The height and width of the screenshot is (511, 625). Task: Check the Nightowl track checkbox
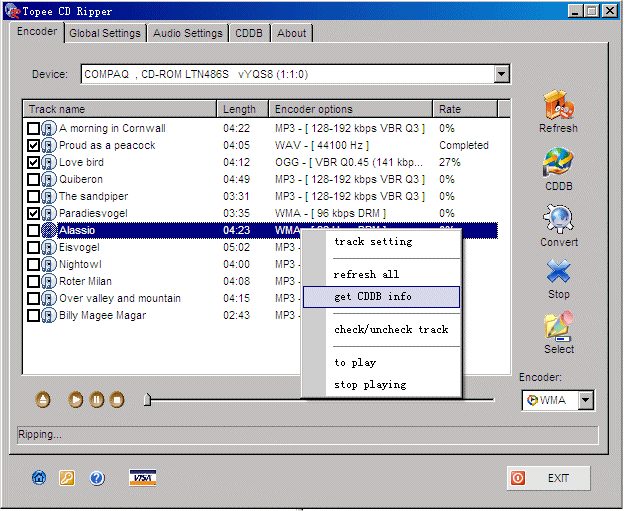33,264
